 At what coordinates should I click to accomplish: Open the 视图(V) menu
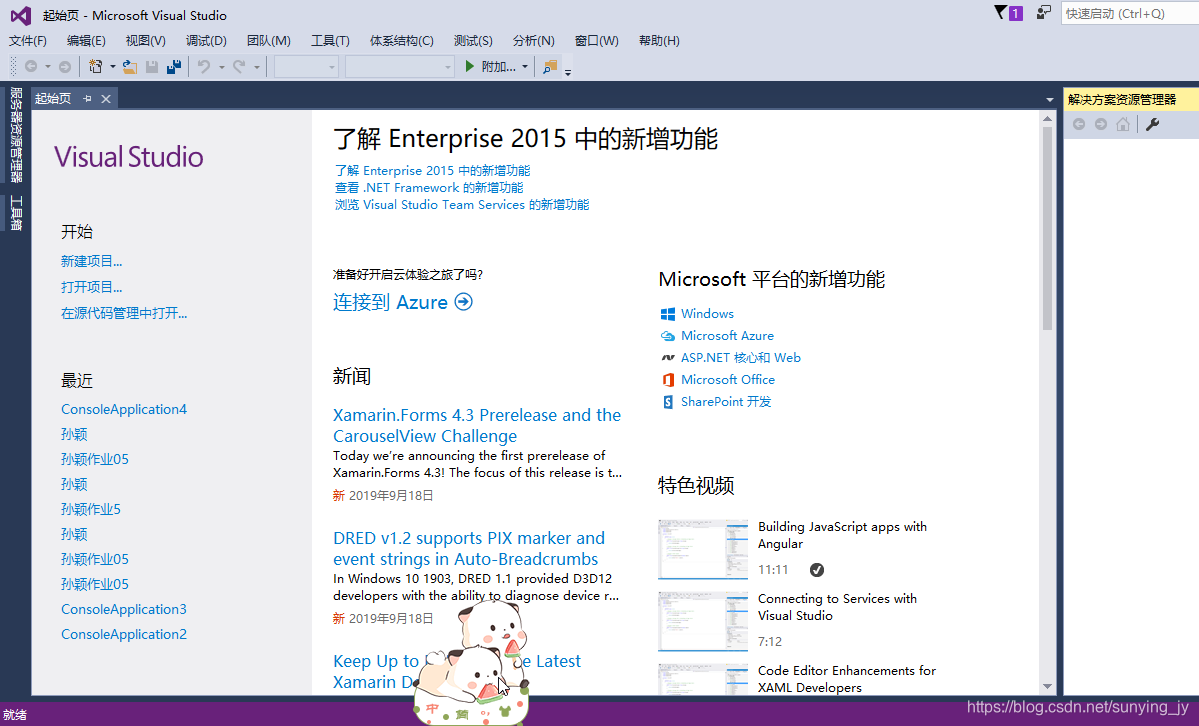[x=145, y=41]
